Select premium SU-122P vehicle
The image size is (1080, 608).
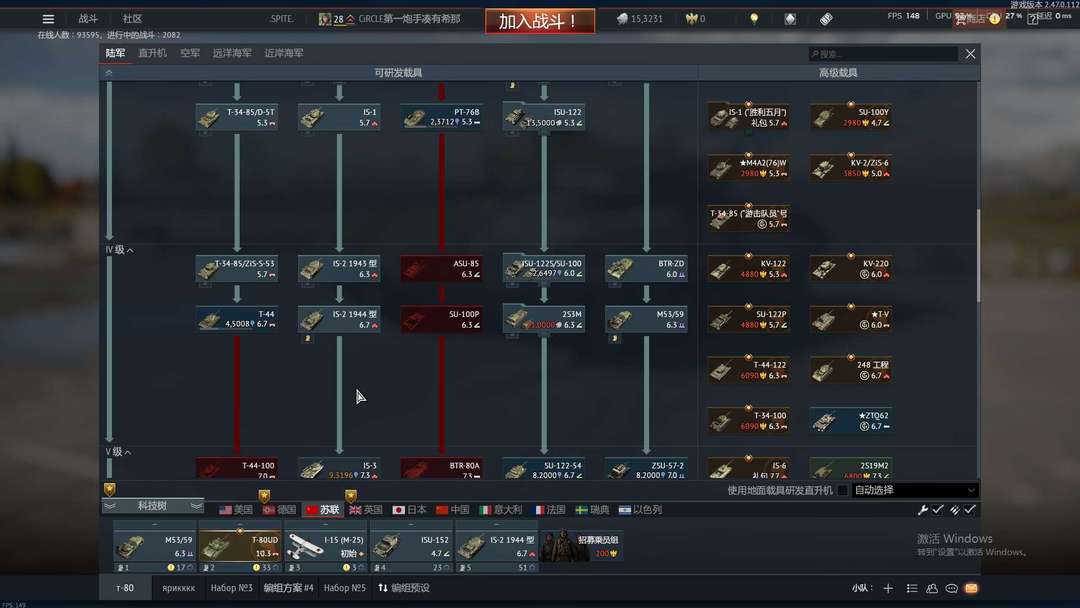pos(749,319)
